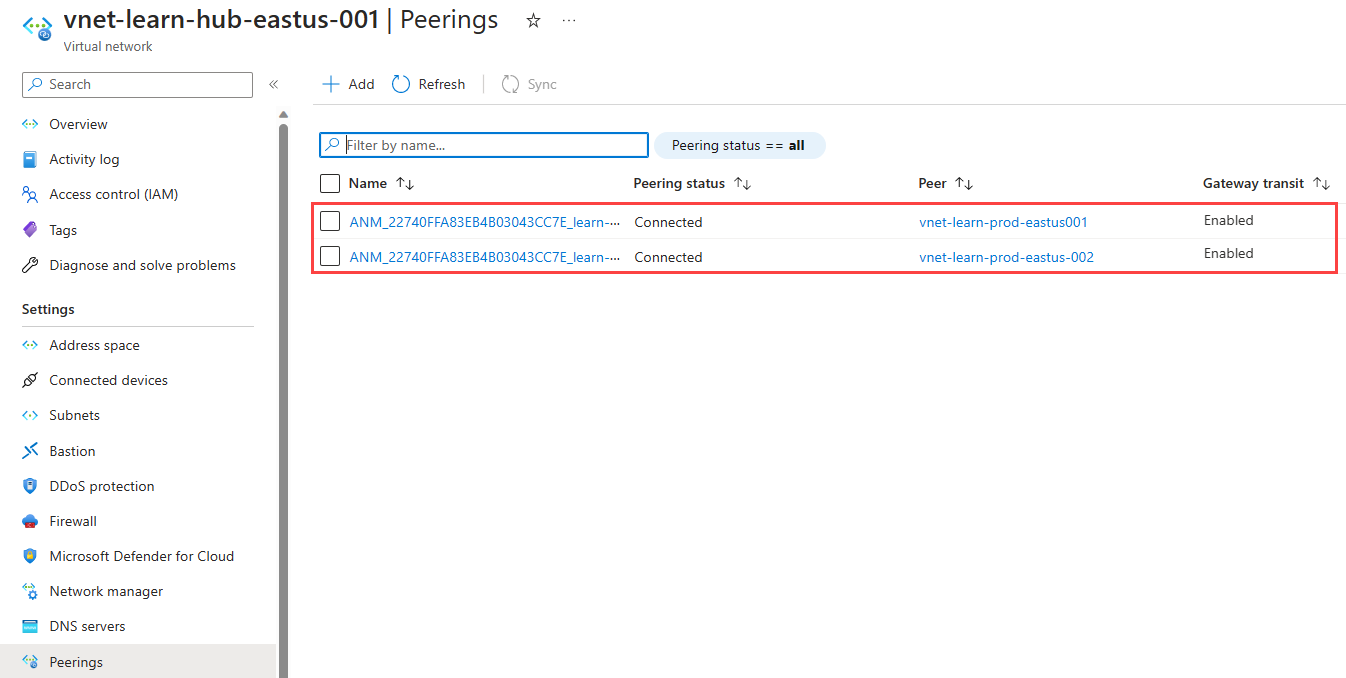The height and width of the screenshot is (678, 1346).
Task: Open Microsoft Defender for Cloud
Action: coord(141,556)
